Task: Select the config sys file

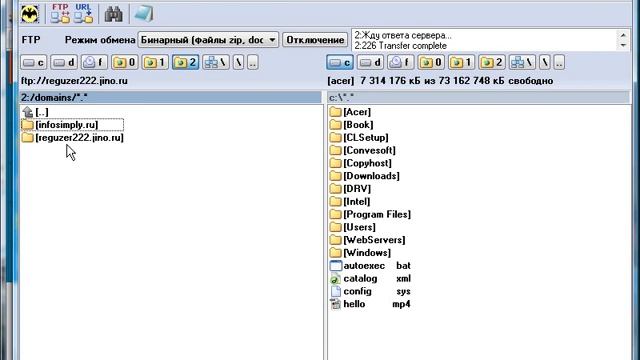Action: coord(370,291)
